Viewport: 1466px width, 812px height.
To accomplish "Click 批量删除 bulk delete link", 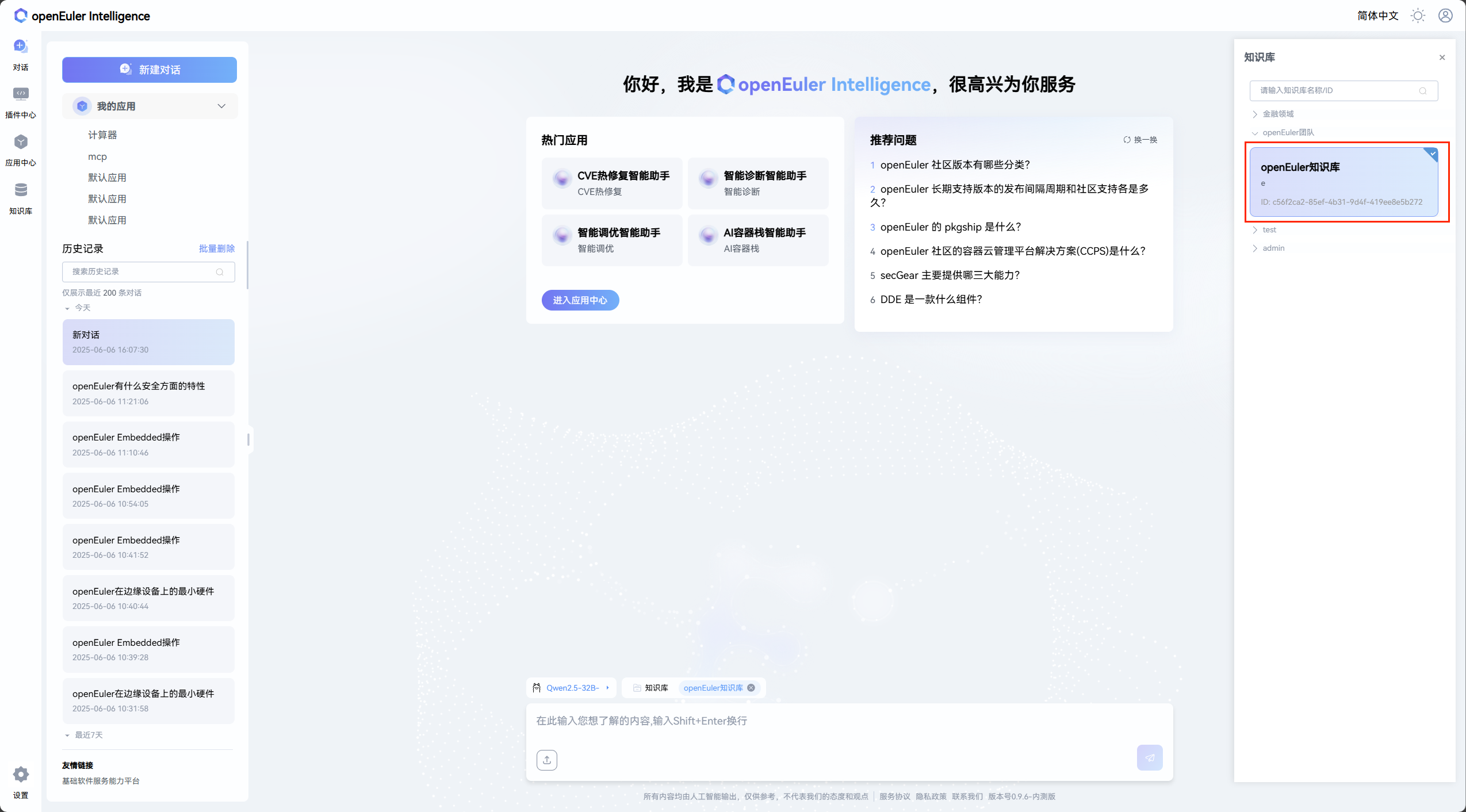I will pyautogui.click(x=217, y=248).
